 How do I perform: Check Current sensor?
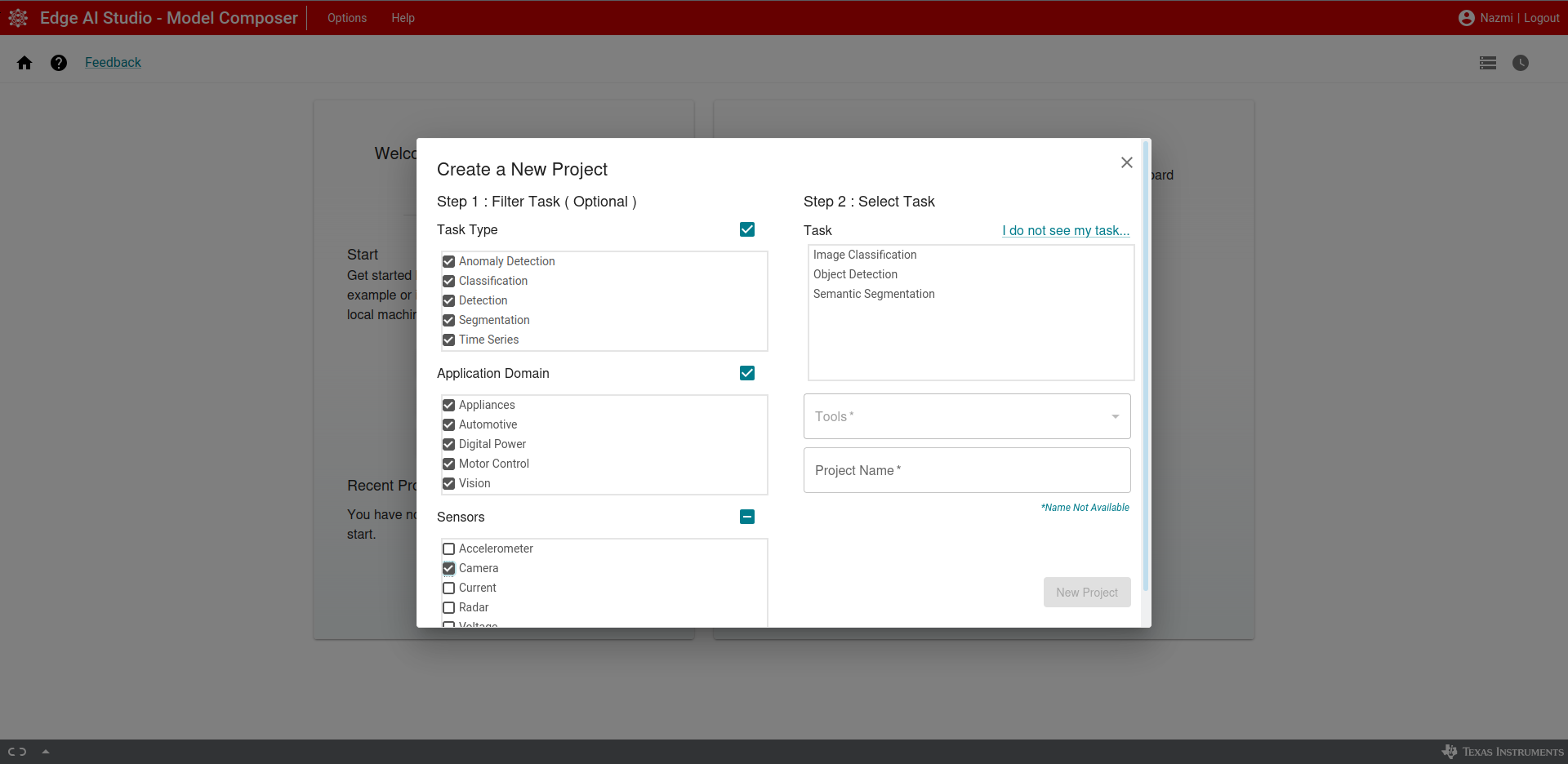(x=448, y=588)
